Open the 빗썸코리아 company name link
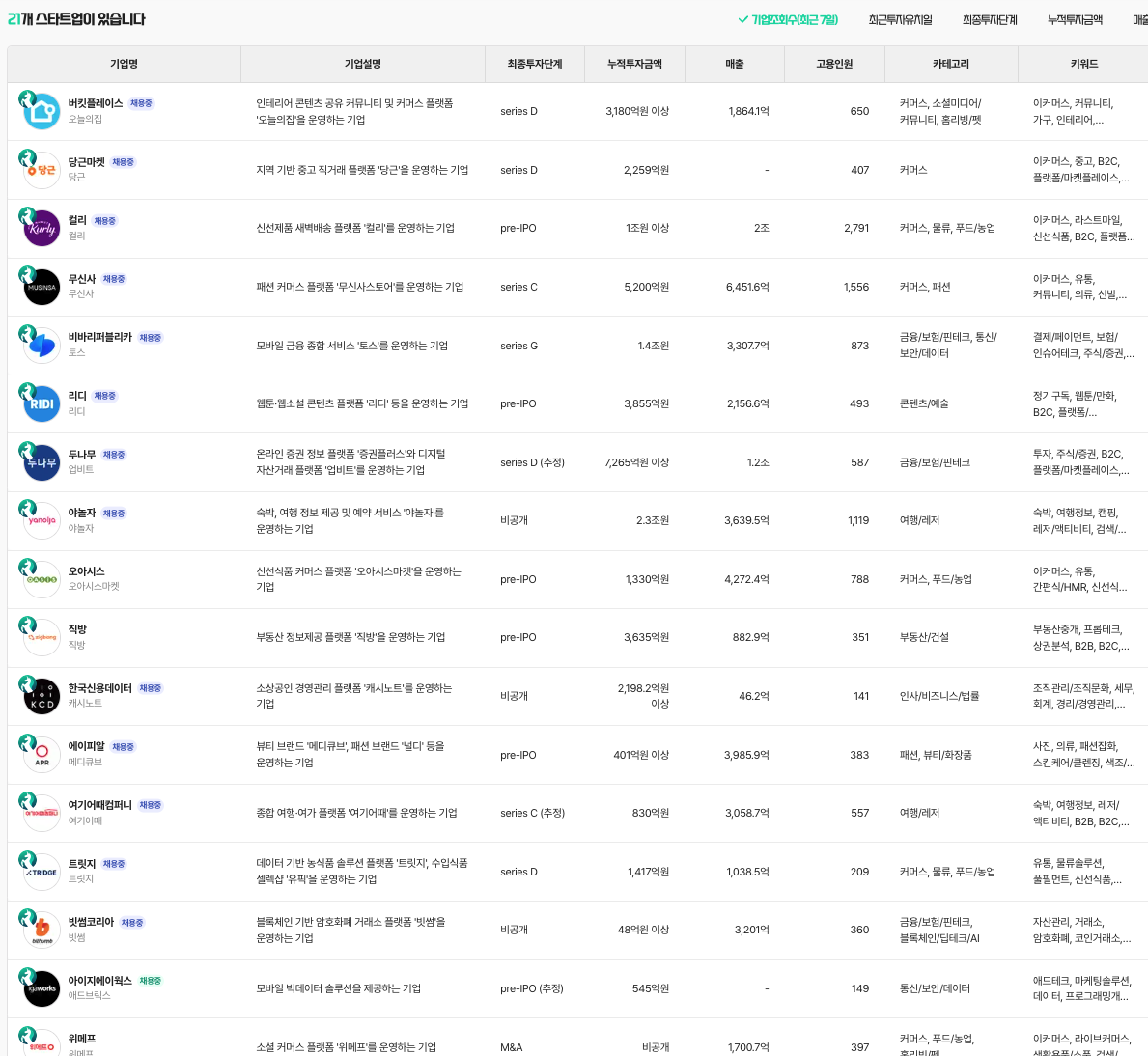The image size is (1148, 1056). coord(91,922)
